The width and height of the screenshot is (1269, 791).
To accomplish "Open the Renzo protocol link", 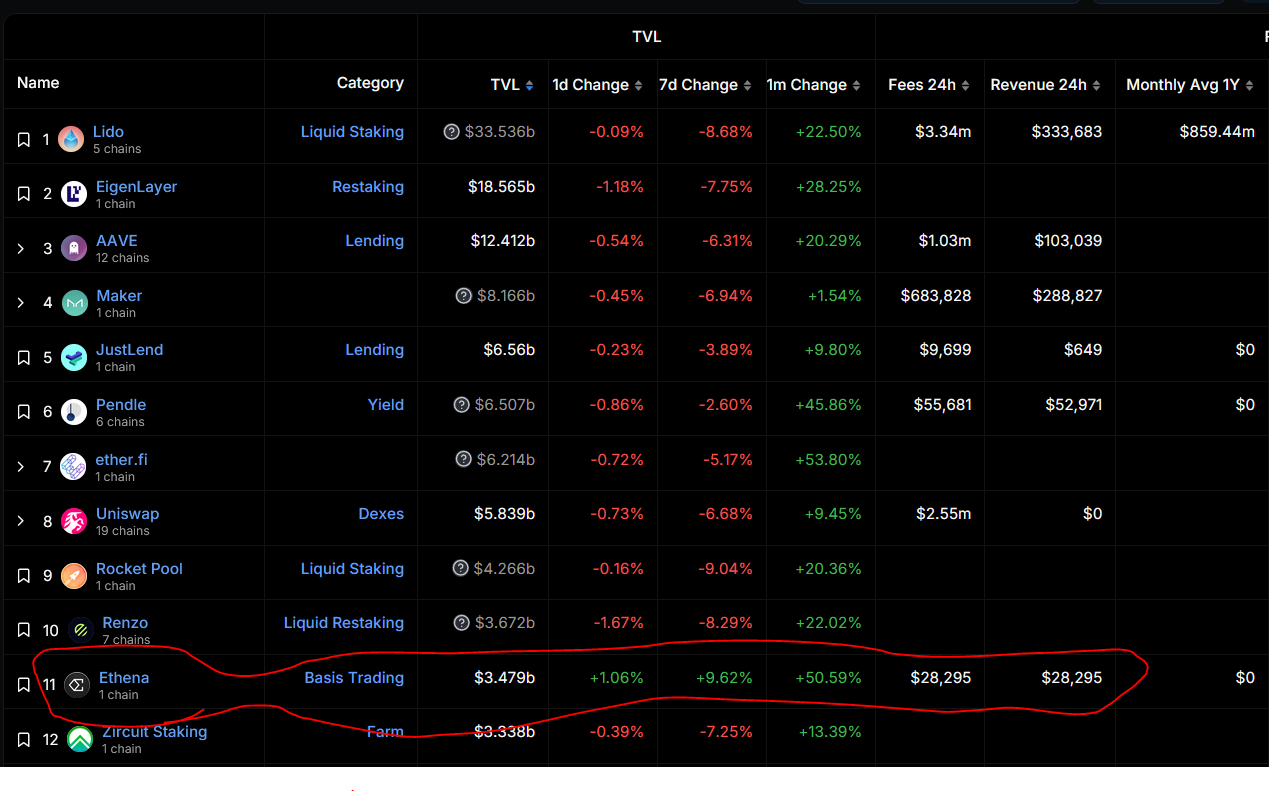I will click(125, 623).
